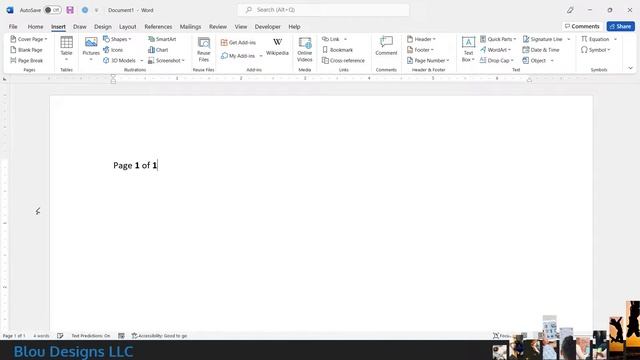Image resolution: width=640 pixels, height=360 pixels.
Task: Open the Pictures insert button
Action: pyautogui.click(x=91, y=49)
